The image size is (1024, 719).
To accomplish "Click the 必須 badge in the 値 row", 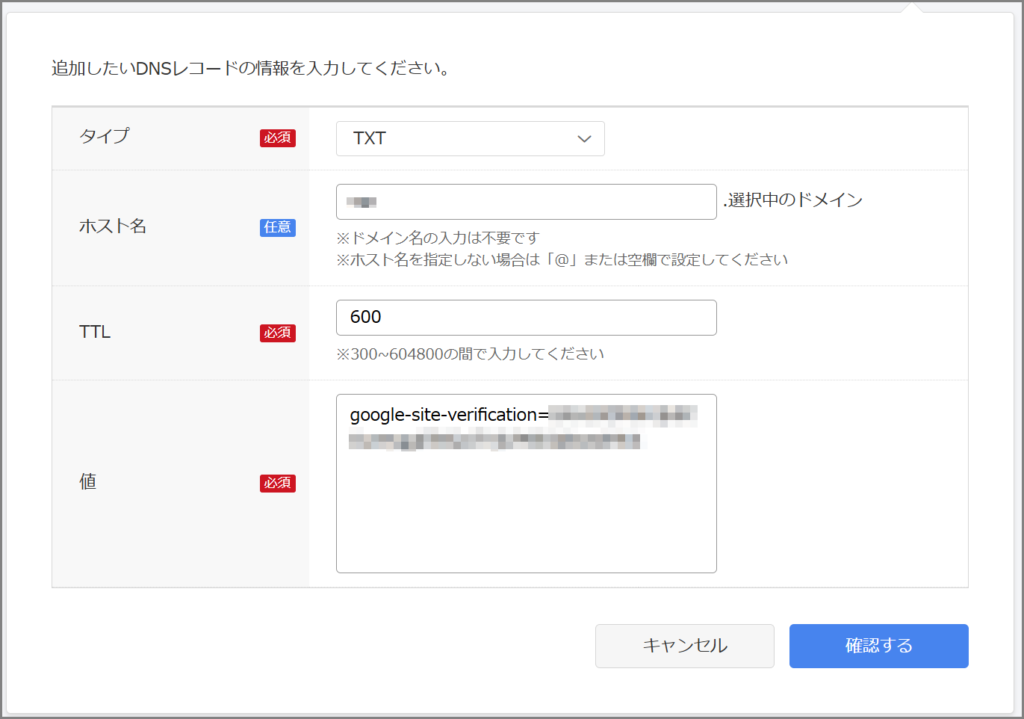I will point(278,483).
